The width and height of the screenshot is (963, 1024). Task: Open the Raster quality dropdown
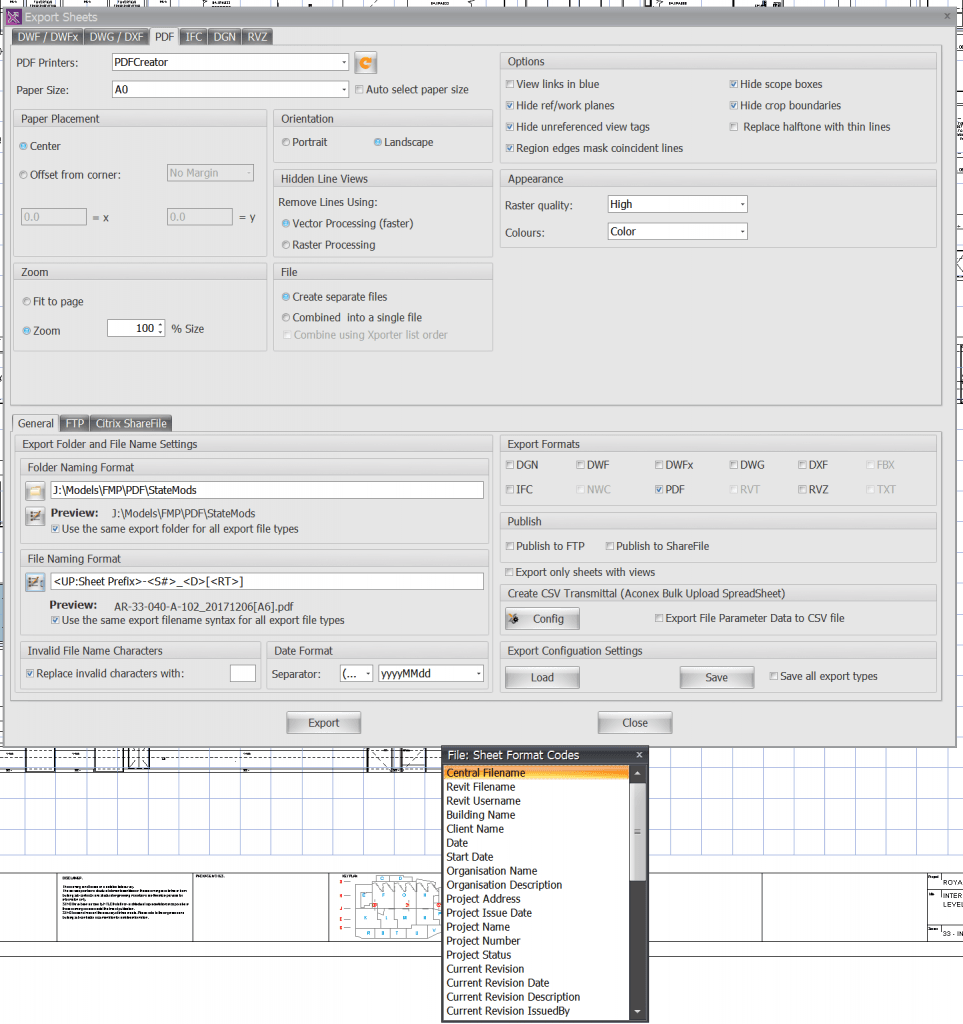click(x=741, y=204)
